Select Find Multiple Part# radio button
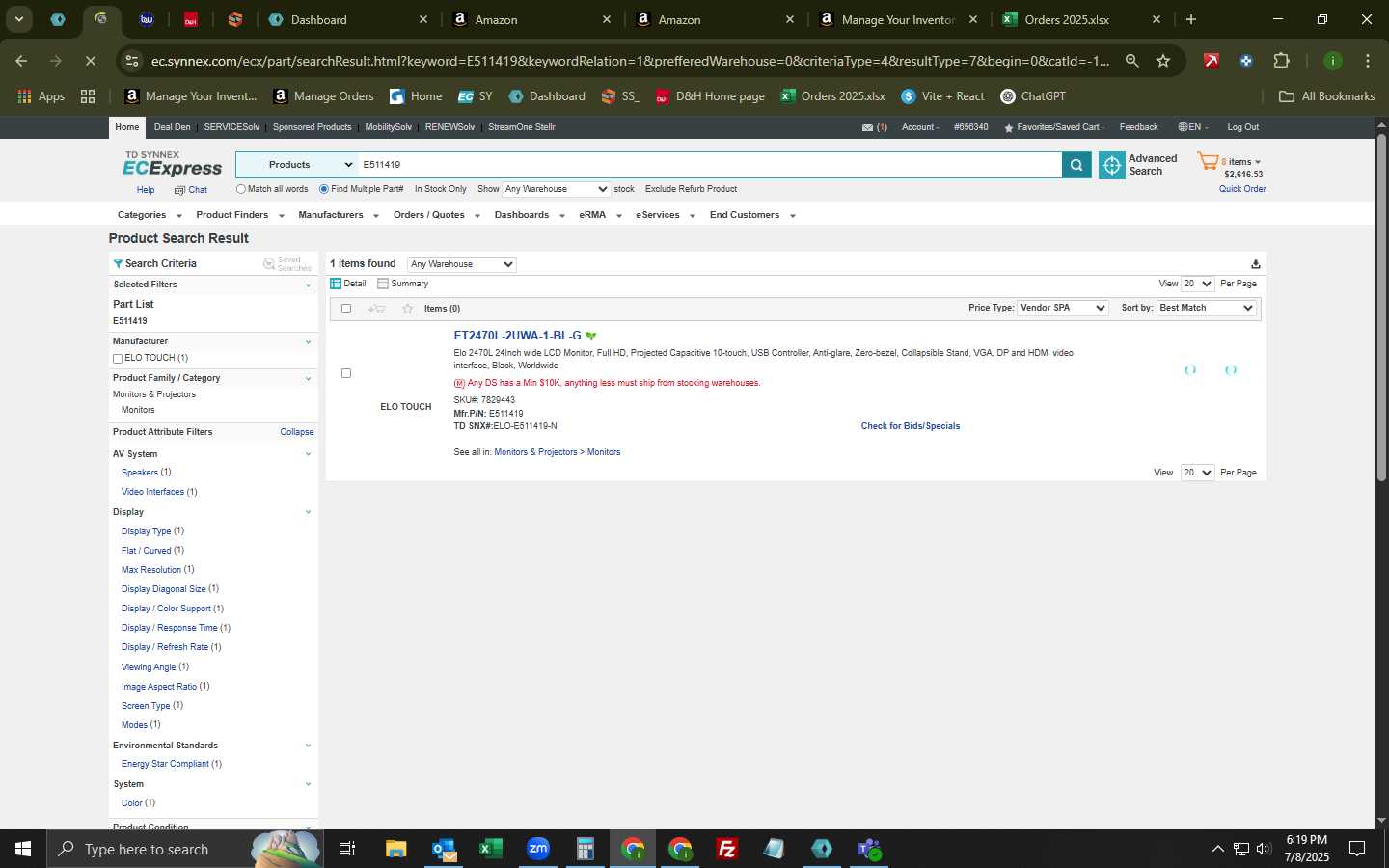Viewport: 1389px width, 868px height. [324, 189]
